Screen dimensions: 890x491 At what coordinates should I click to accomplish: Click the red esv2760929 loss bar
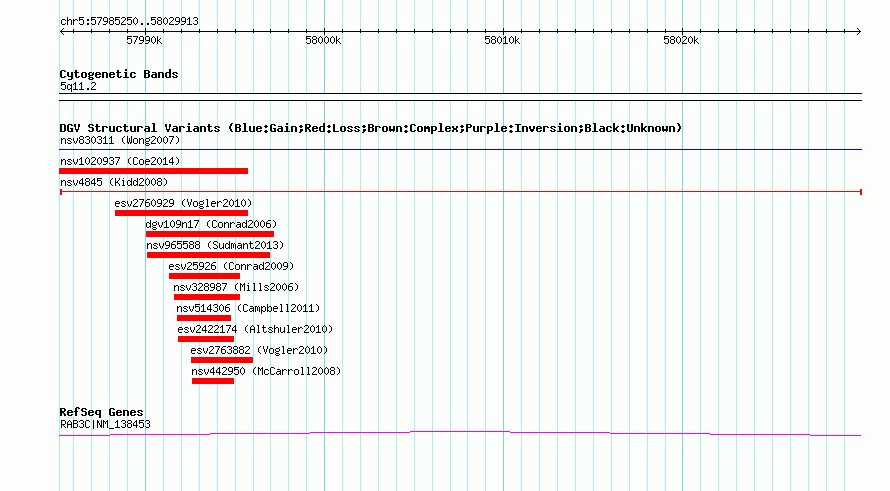(x=181, y=213)
